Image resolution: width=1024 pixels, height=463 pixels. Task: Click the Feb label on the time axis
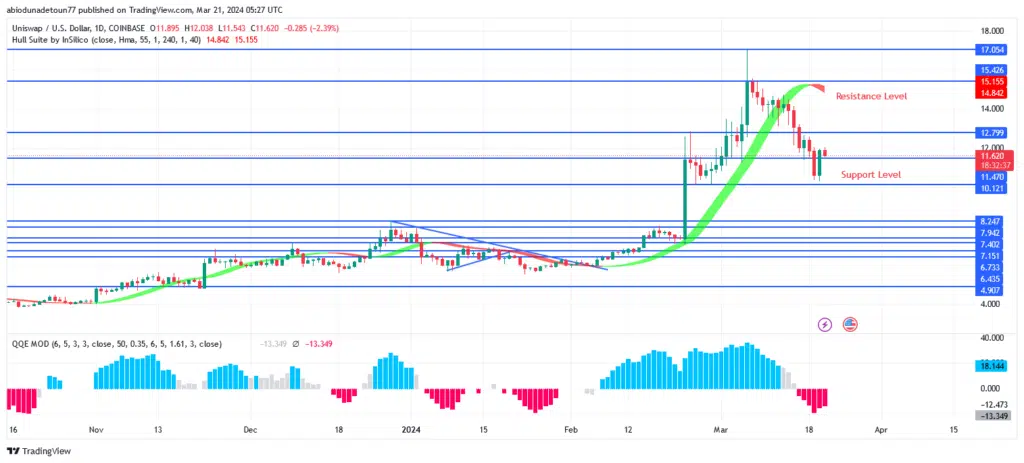pyautogui.click(x=571, y=430)
